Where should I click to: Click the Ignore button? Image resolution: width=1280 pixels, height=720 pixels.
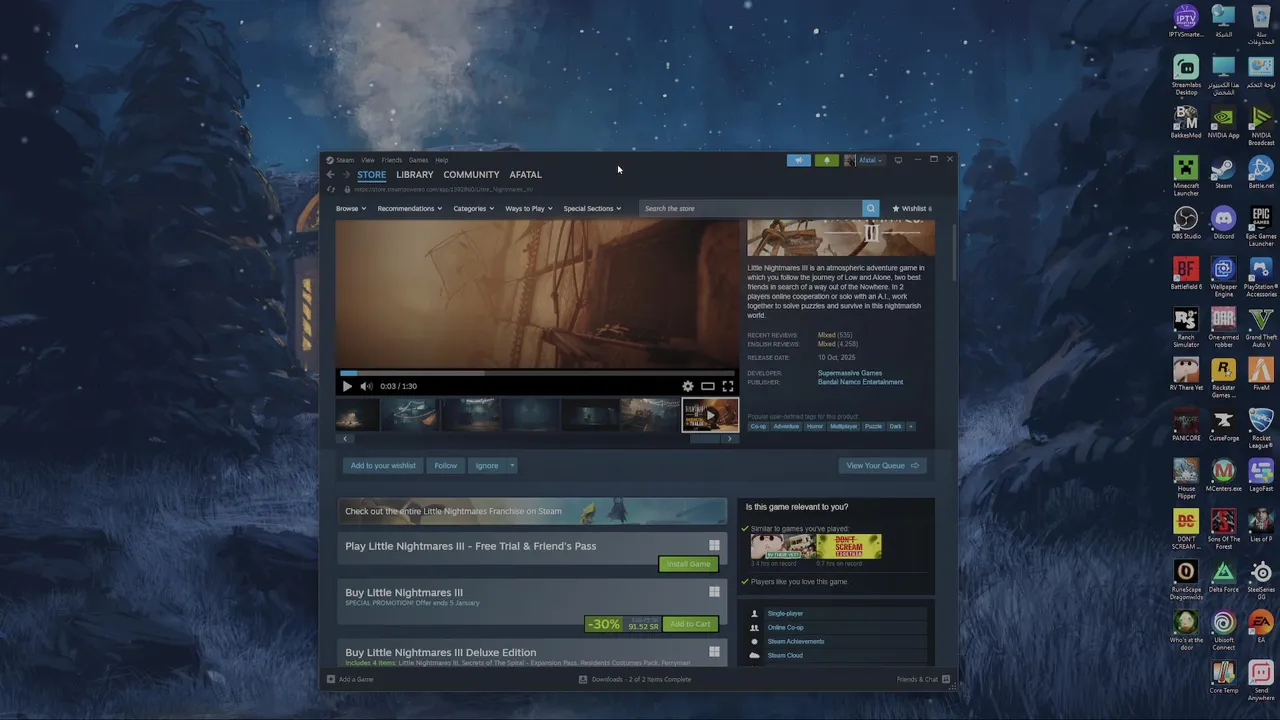click(487, 465)
